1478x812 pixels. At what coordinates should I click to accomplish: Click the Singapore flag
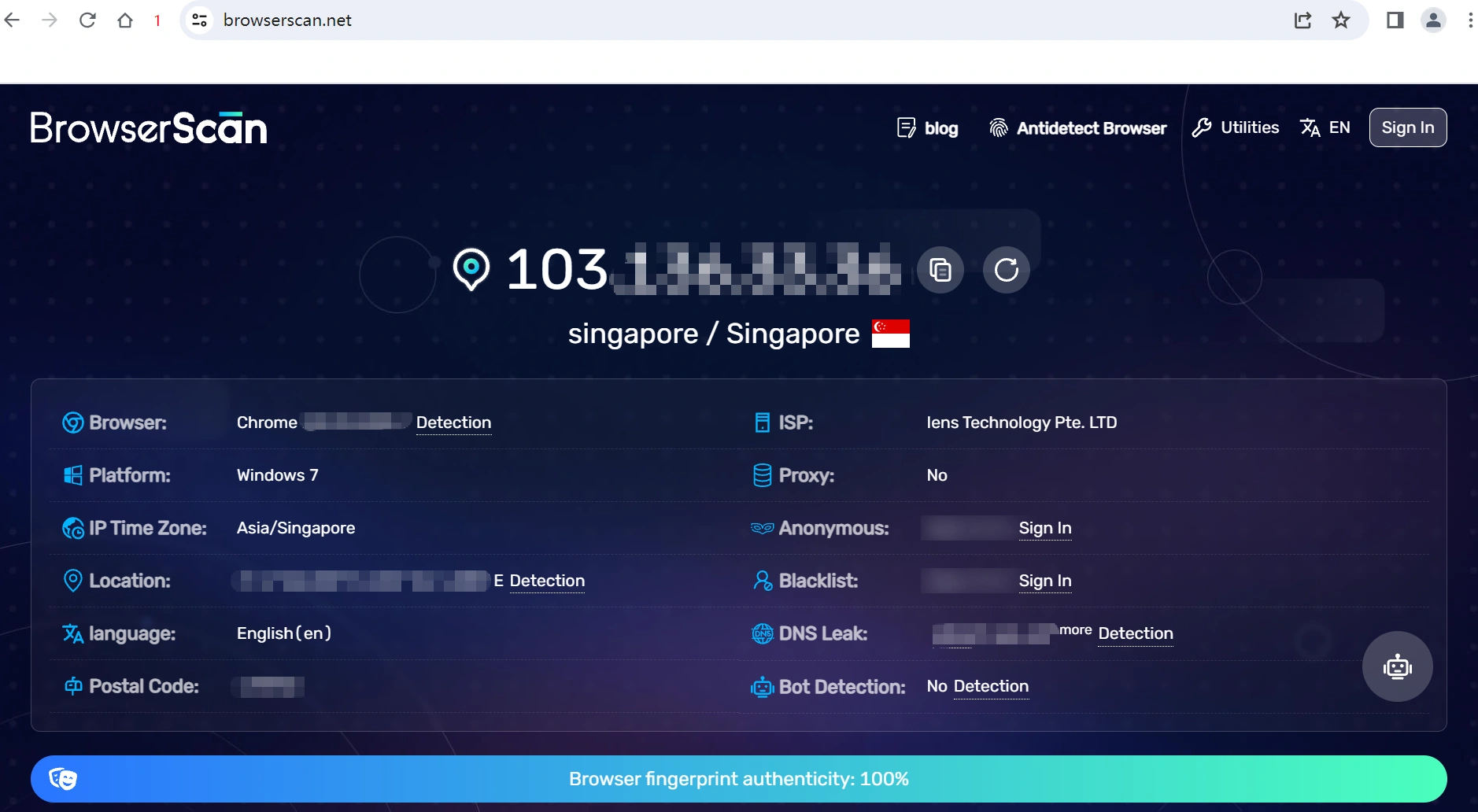tap(891, 334)
